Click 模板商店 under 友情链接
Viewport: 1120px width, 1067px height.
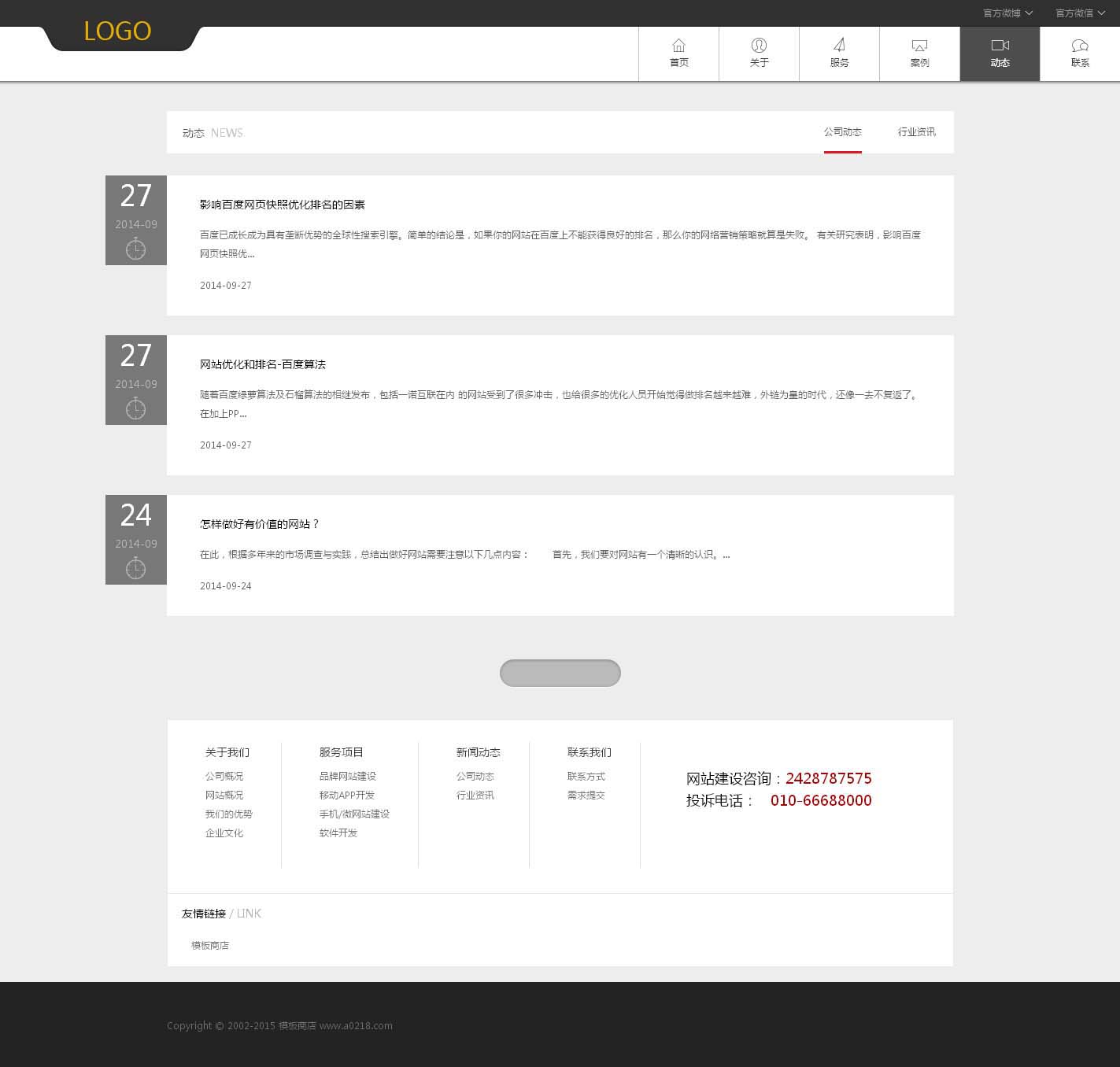click(x=209, y=946)
